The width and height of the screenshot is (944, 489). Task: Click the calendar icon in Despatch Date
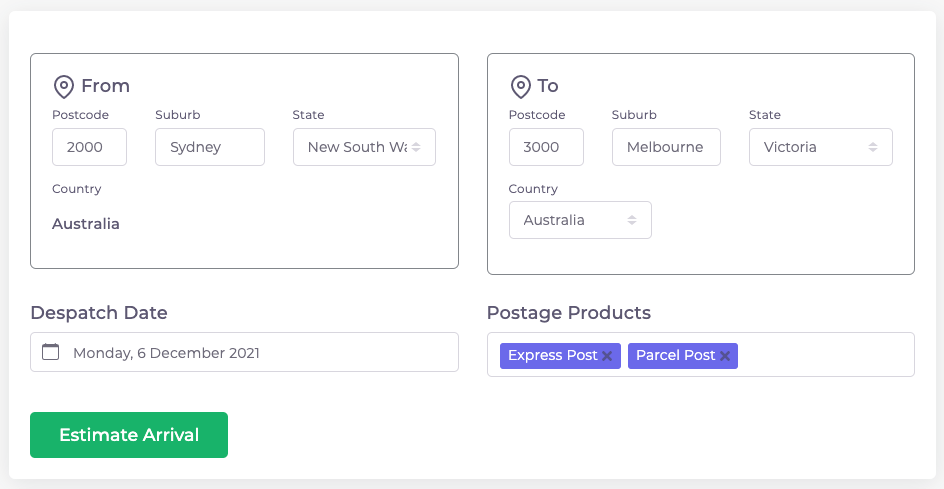(x=51, y=352)
